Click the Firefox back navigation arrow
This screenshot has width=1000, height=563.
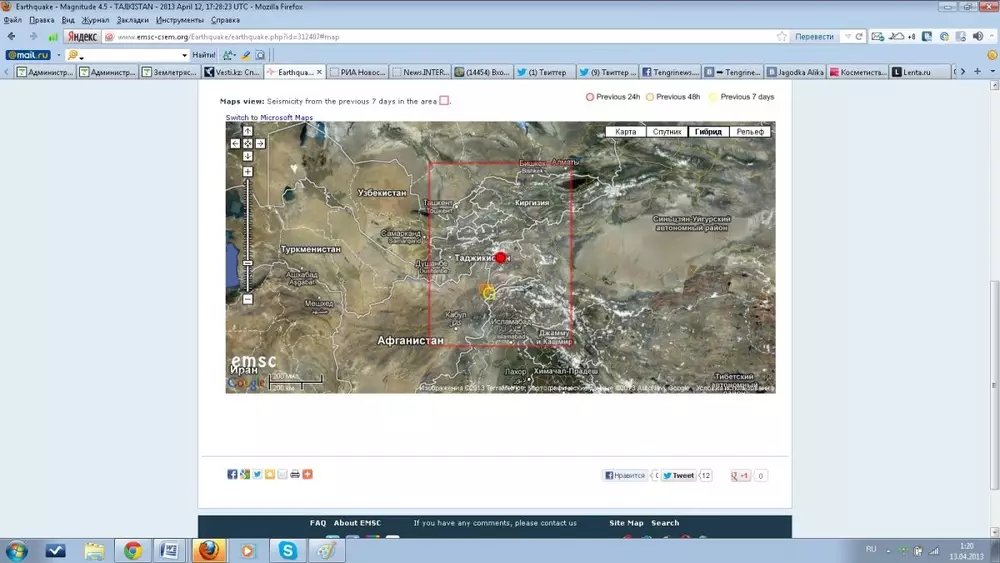click(13, 36)
